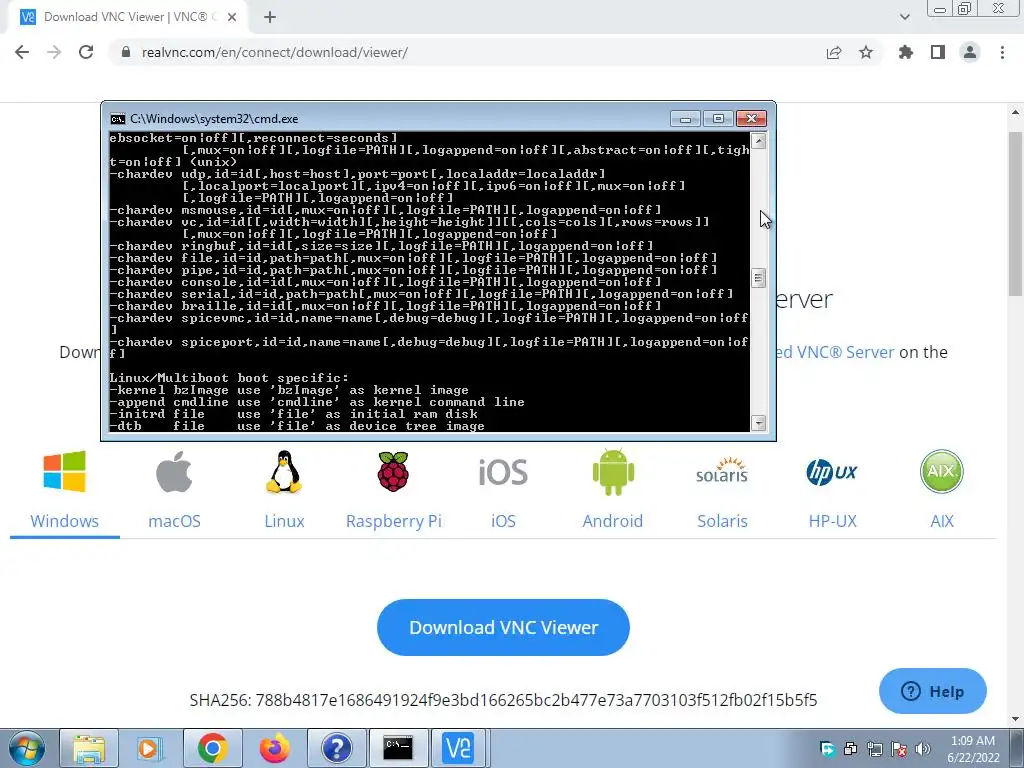1024x768 pixels.
Task: View site lock information
Action: (126, 52)
